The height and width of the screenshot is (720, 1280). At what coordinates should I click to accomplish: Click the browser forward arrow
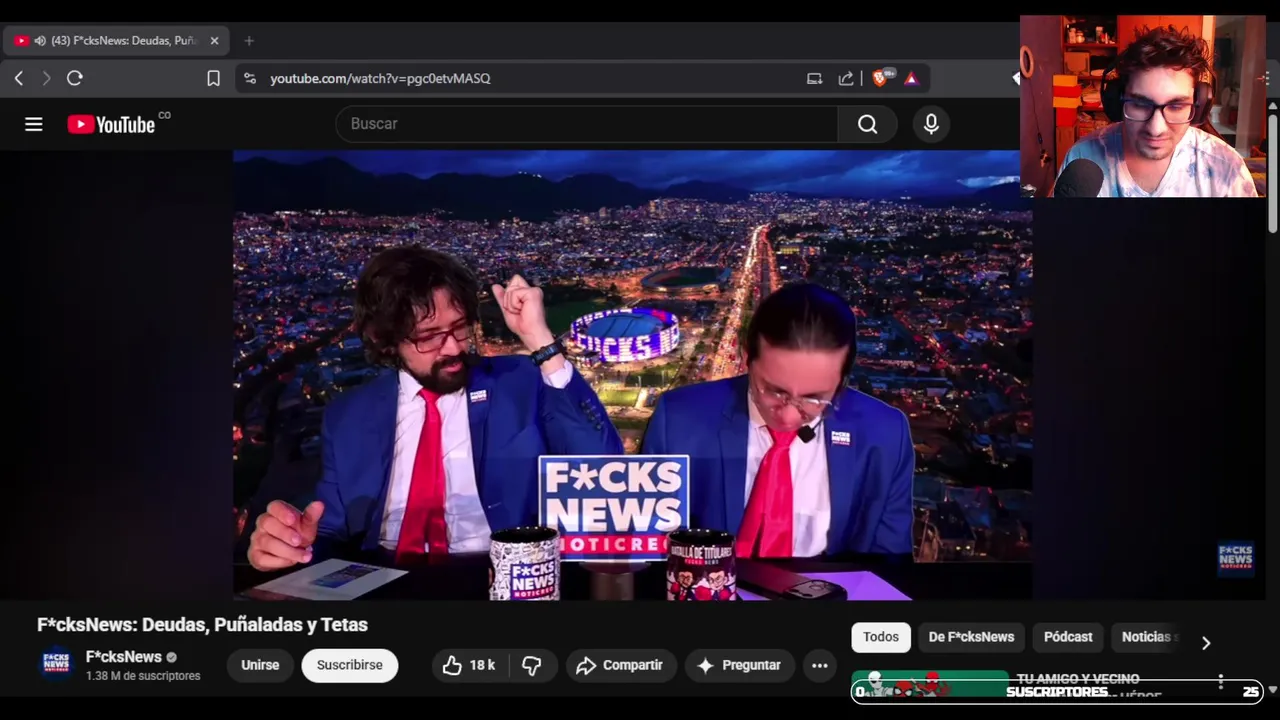click(46, 78)
